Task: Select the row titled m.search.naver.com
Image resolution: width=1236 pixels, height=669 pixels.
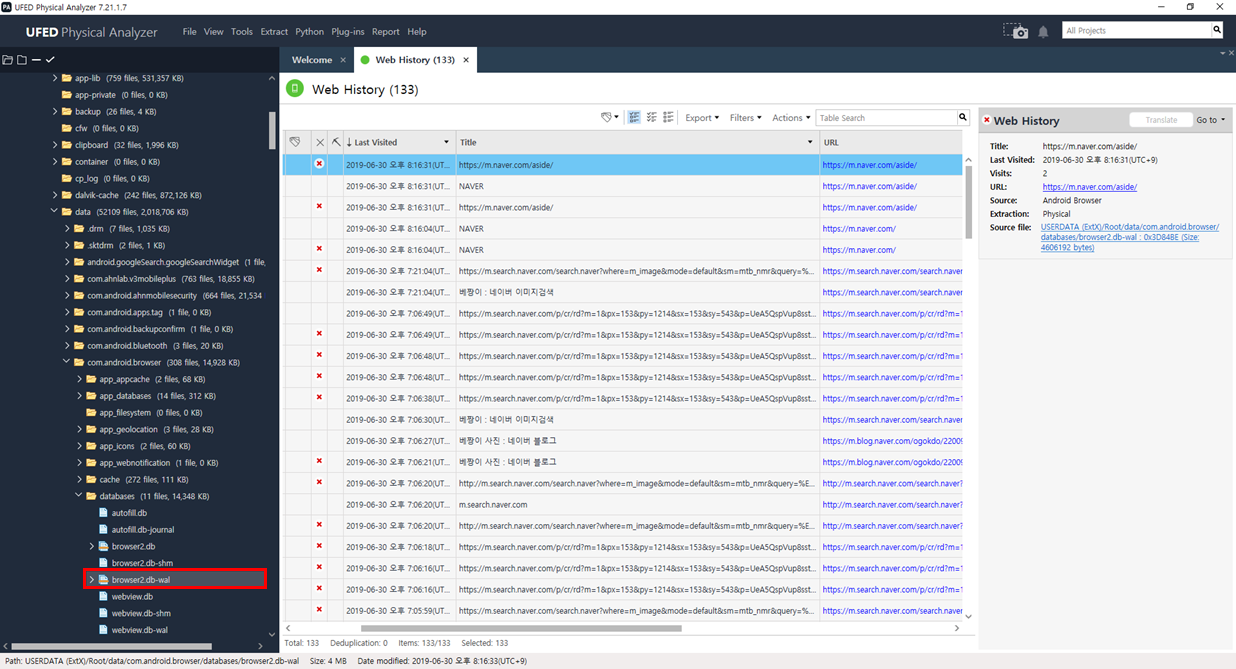Action: tap(622, 504)
